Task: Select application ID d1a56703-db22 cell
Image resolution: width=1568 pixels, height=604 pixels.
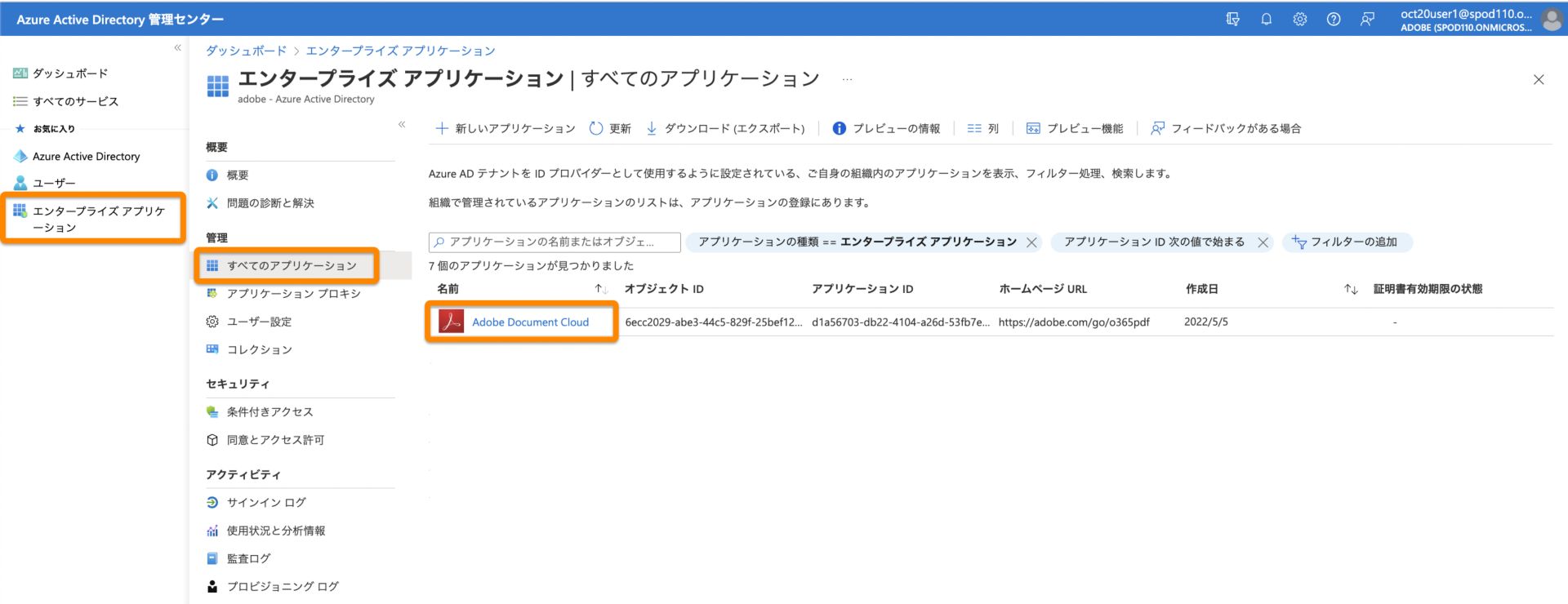Action: click(x=901, y=322)
